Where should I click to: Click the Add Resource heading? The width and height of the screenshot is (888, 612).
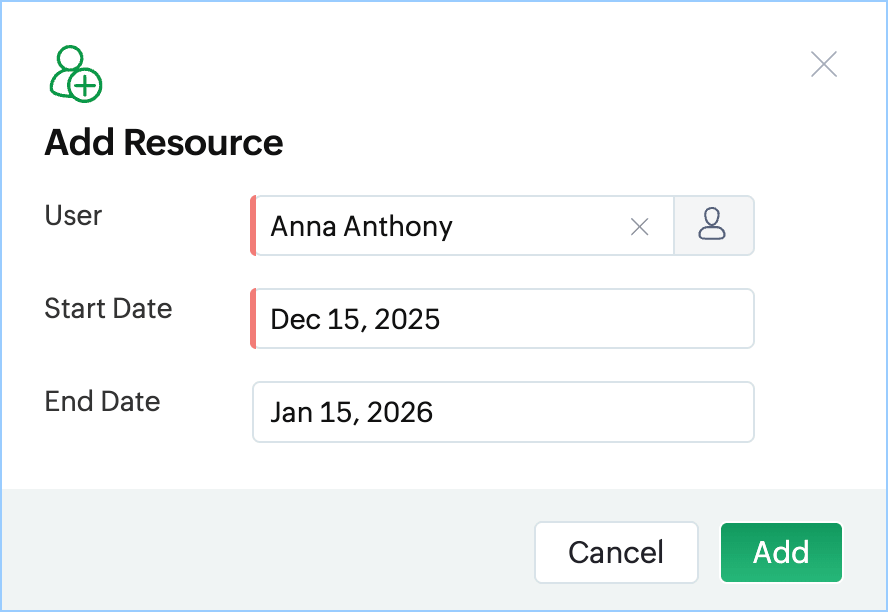coord(164,143)
